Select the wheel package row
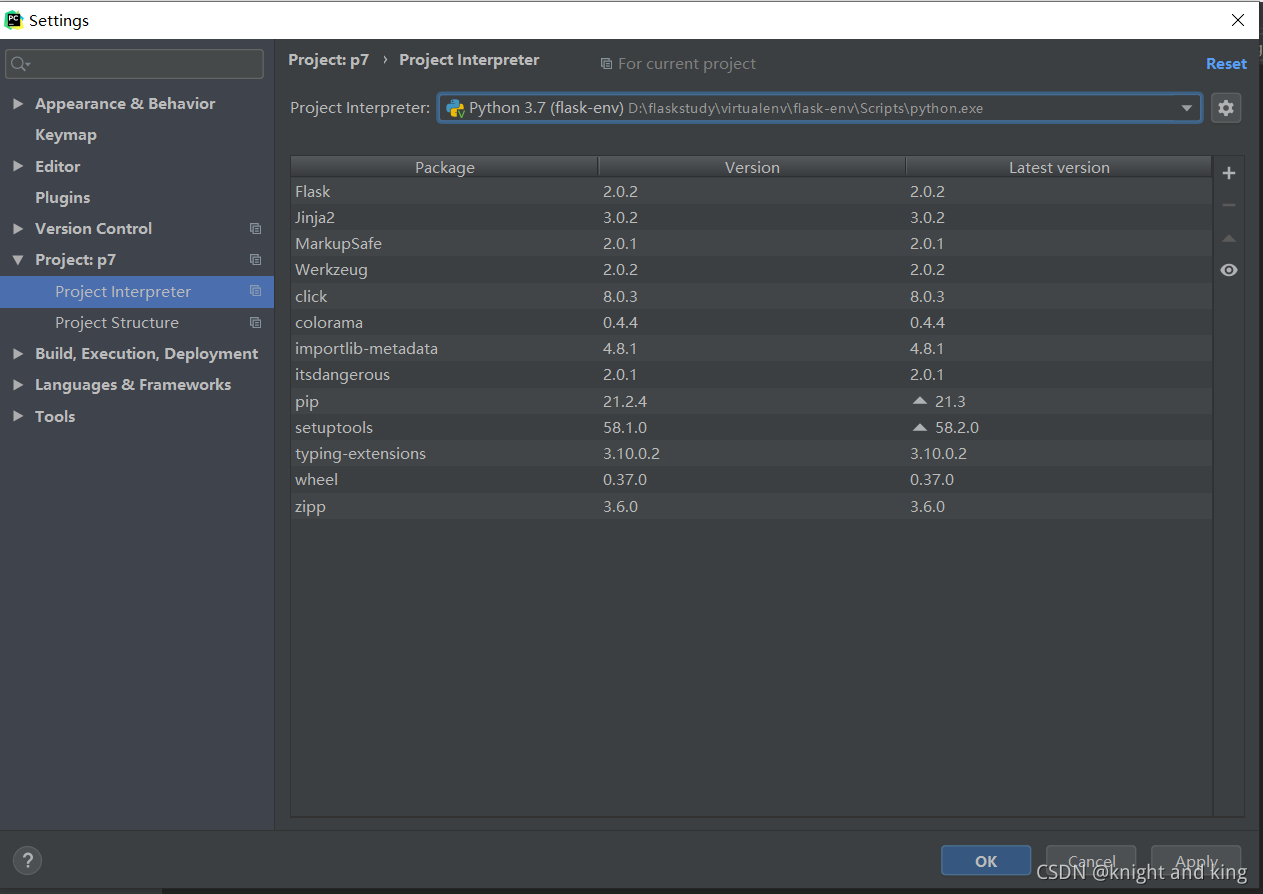 751,480
